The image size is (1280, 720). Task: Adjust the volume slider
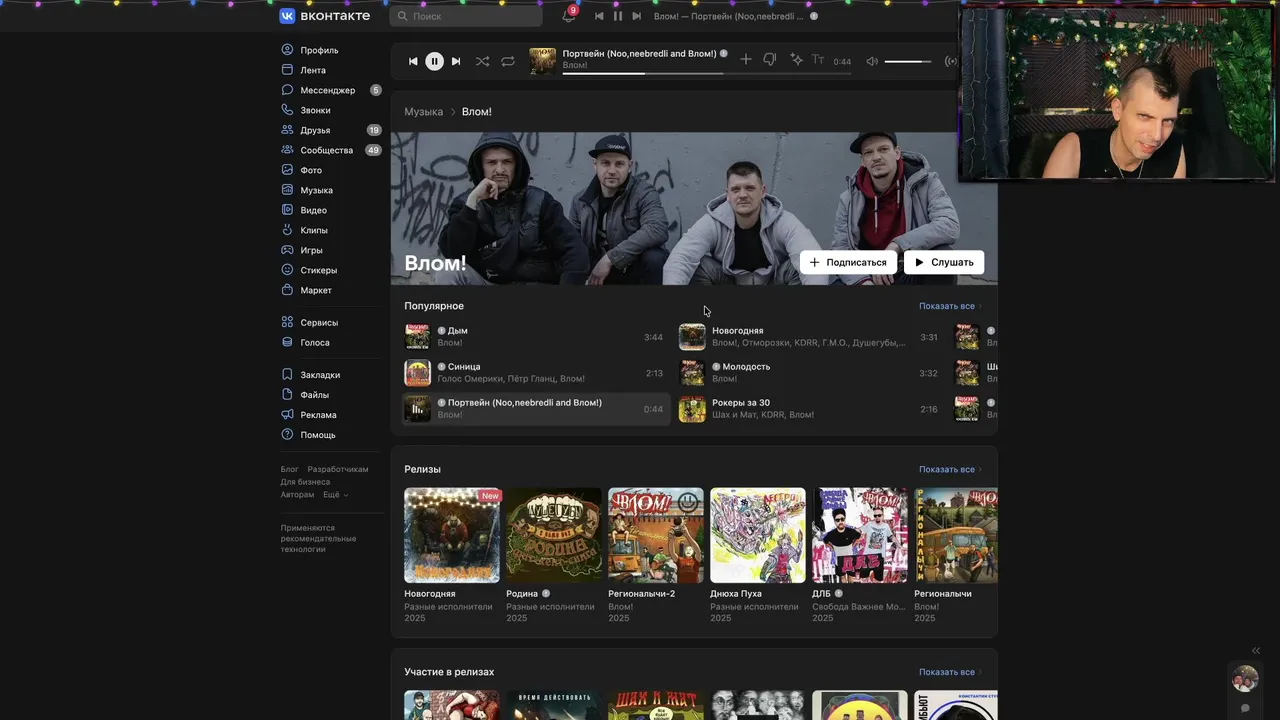click(908, 61)
